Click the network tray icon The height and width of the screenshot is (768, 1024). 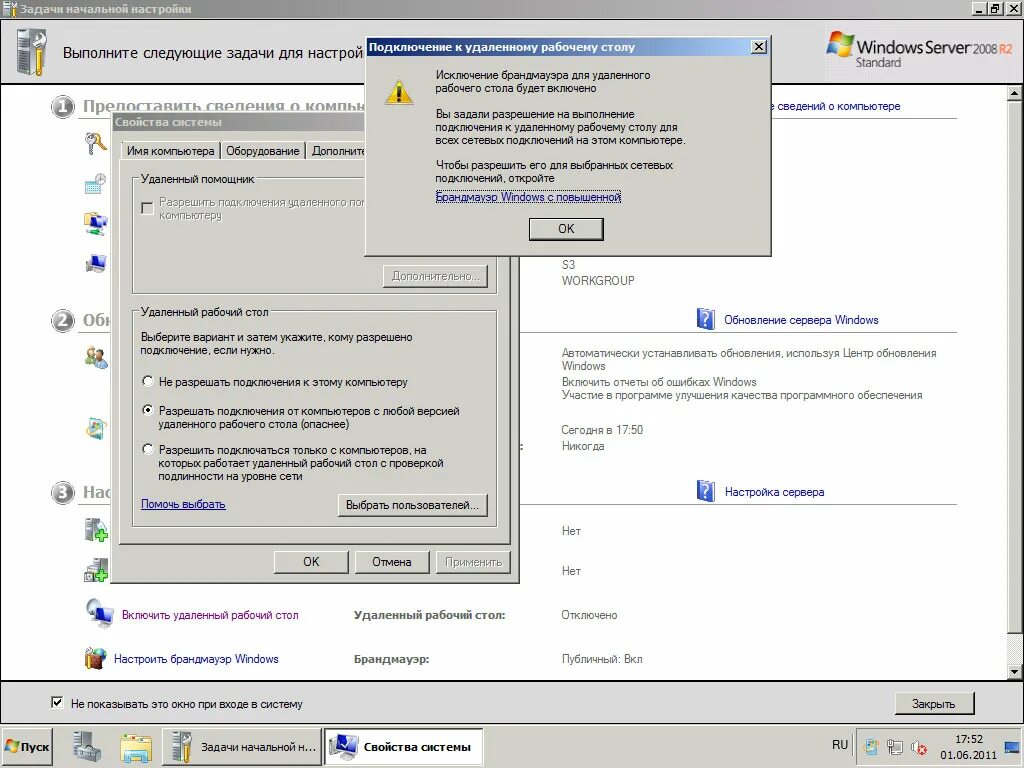point(895,746)
